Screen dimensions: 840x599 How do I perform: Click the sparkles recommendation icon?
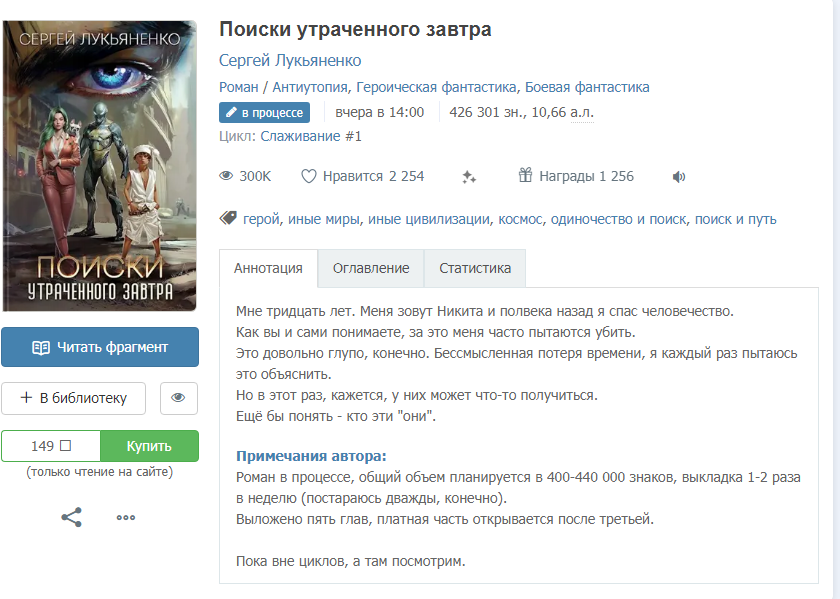469,176
